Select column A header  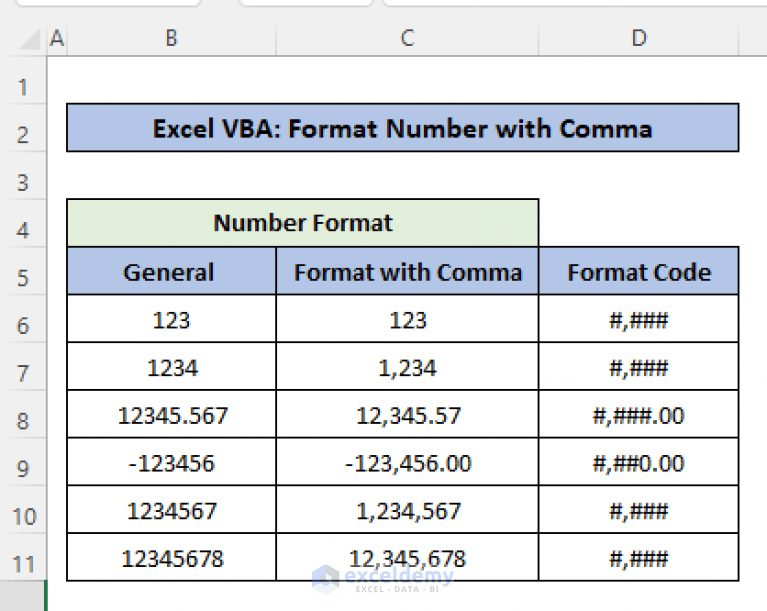pos(57,38)
